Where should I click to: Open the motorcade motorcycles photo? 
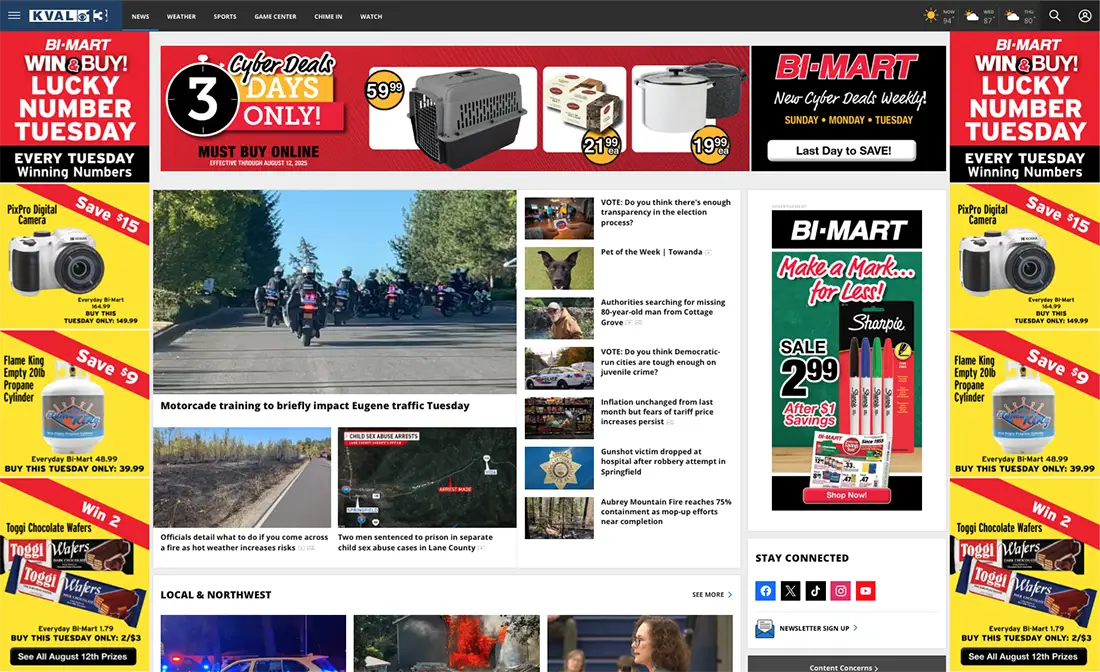(x=335, y=292)
